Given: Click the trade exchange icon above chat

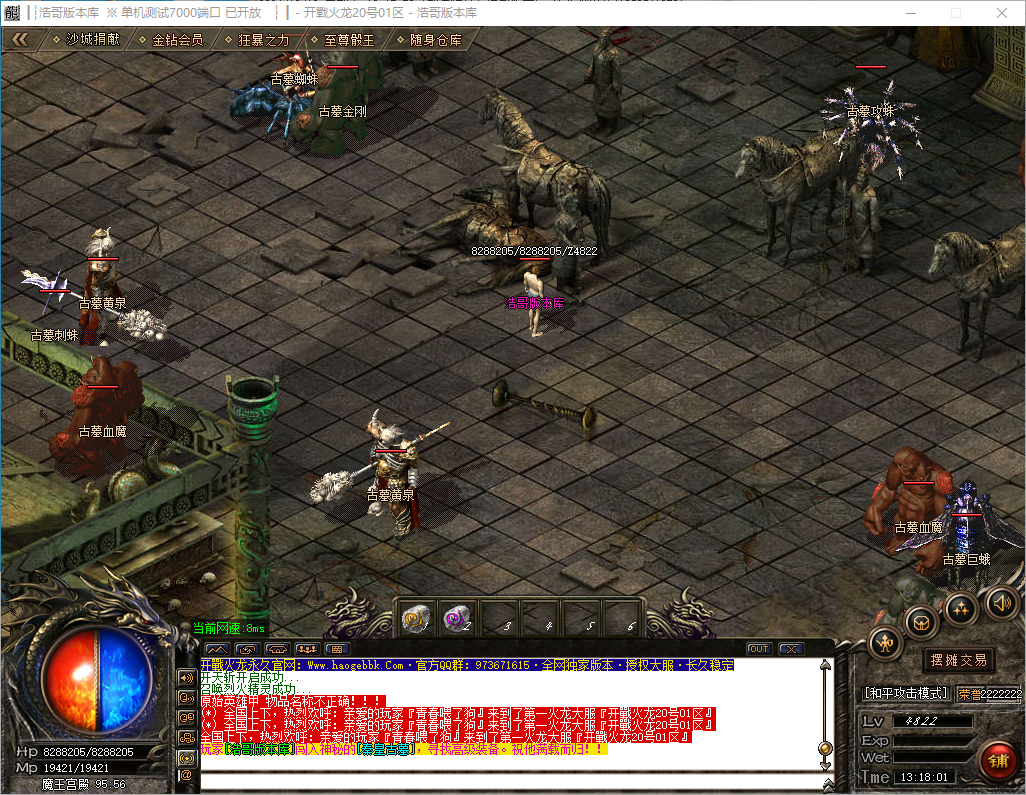Looking at the screenshot, I should (x=247, y=649).
